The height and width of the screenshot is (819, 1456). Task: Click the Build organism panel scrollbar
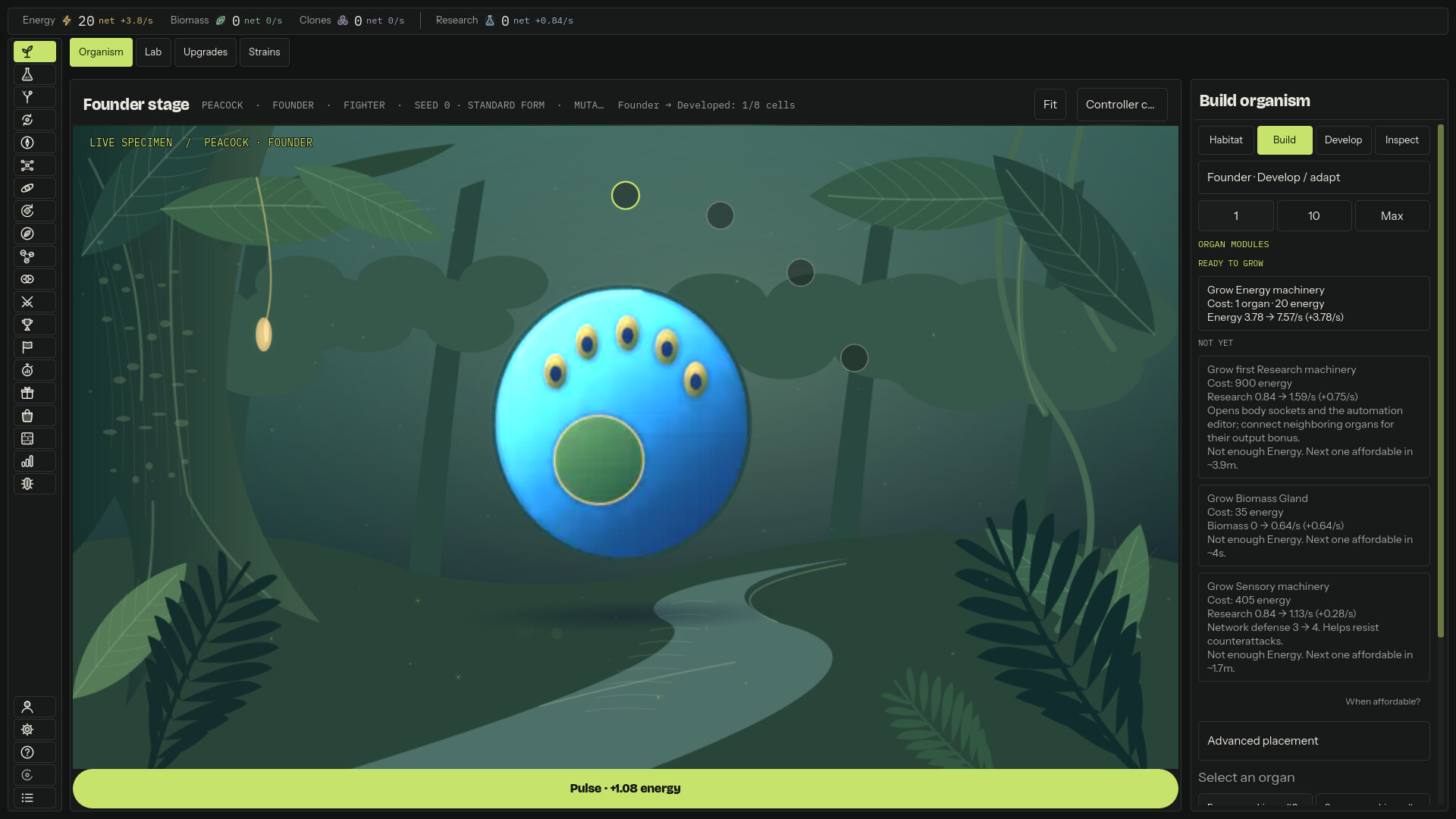tap(1441, 381)
